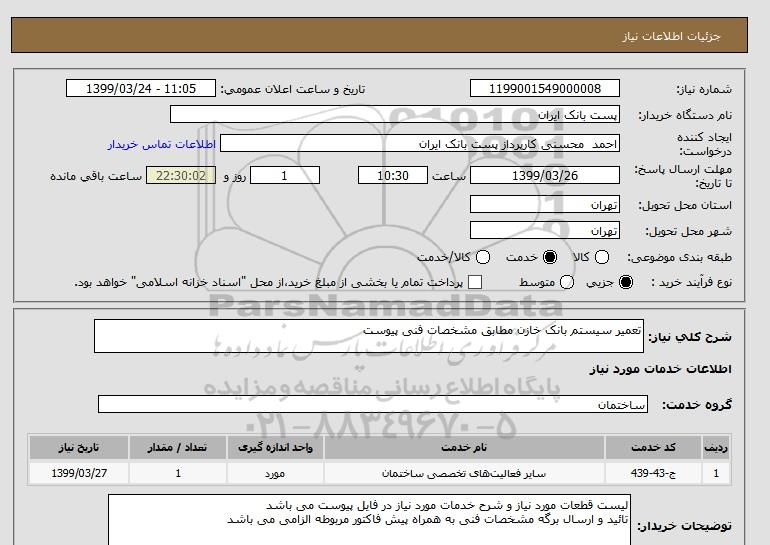This screenshot has height=545, width=770.
Task: Click the deadline date field 1399/03/26
Action: point(545,175)
